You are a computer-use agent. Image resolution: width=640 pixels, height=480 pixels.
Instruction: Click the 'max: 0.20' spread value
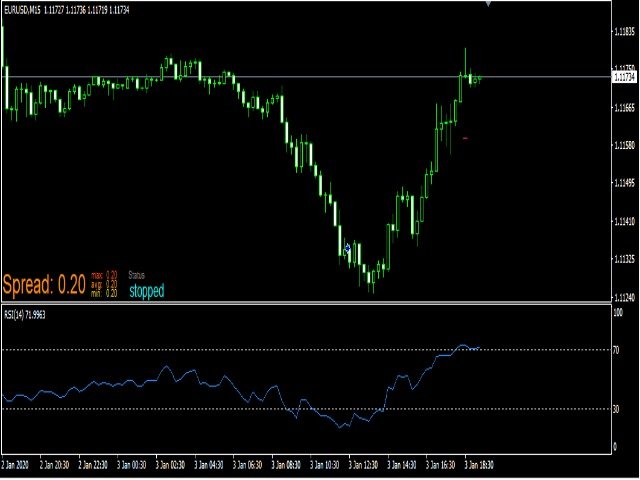(104, 275)
